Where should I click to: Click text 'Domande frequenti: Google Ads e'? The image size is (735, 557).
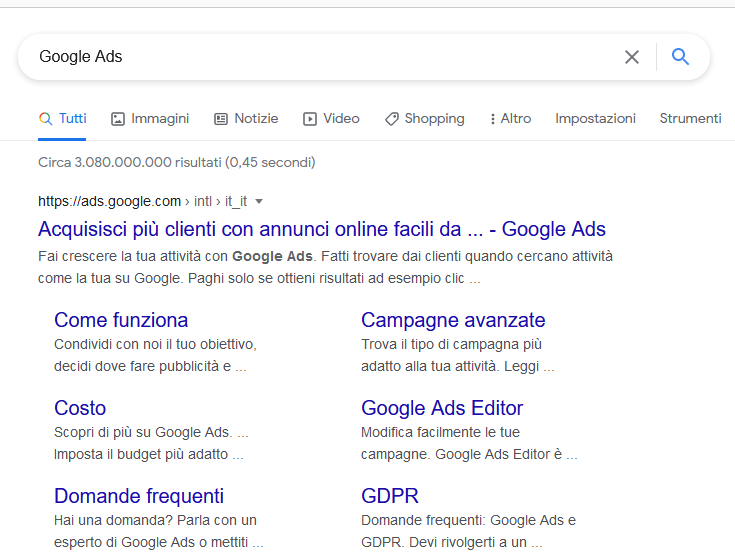[x=468, y=520]
